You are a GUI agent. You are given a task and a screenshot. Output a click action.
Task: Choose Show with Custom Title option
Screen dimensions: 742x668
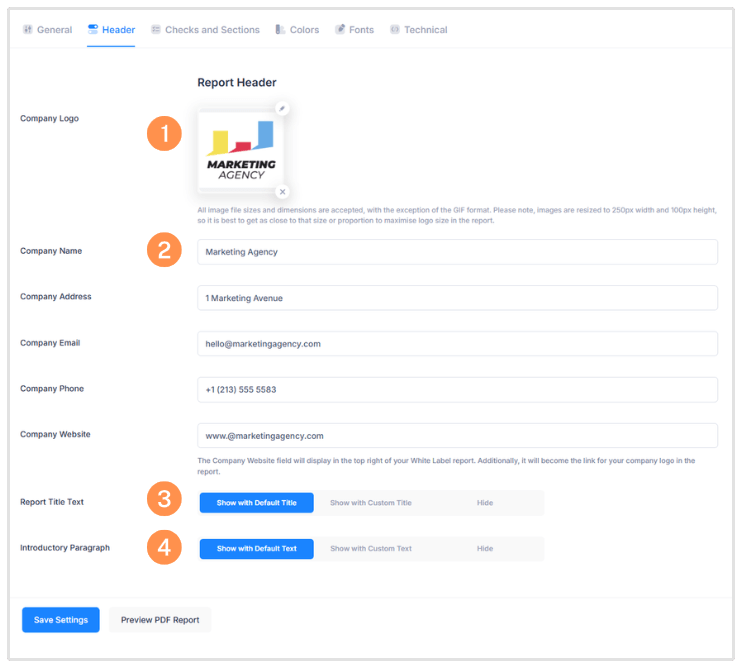(x=370, y=503)
